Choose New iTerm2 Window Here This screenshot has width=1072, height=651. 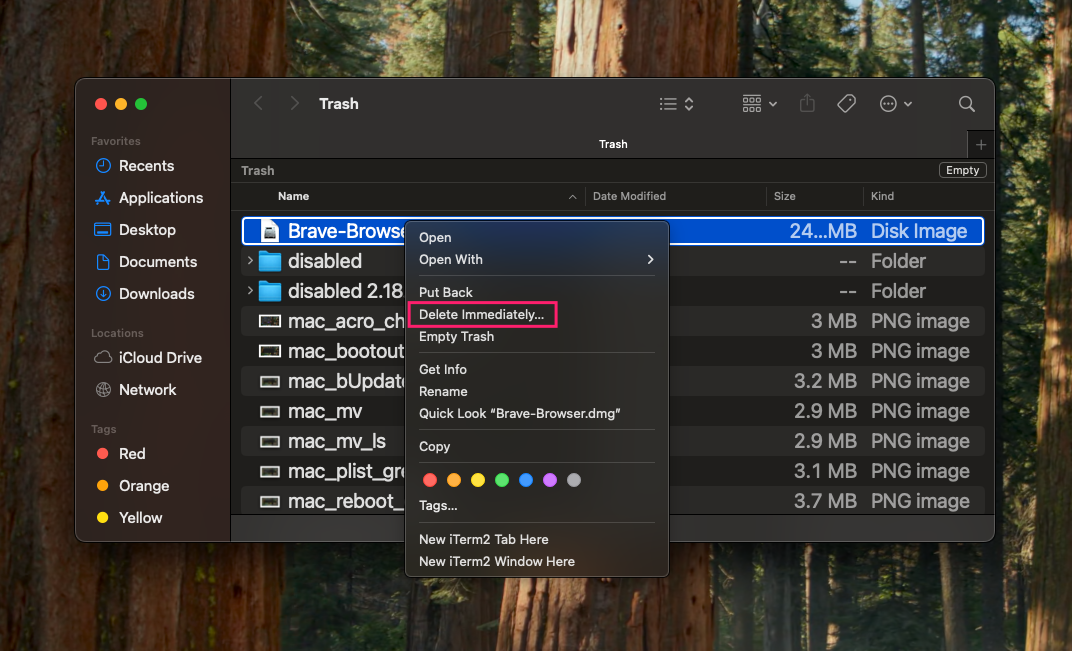pyautogui.click(x=496, y=561)
